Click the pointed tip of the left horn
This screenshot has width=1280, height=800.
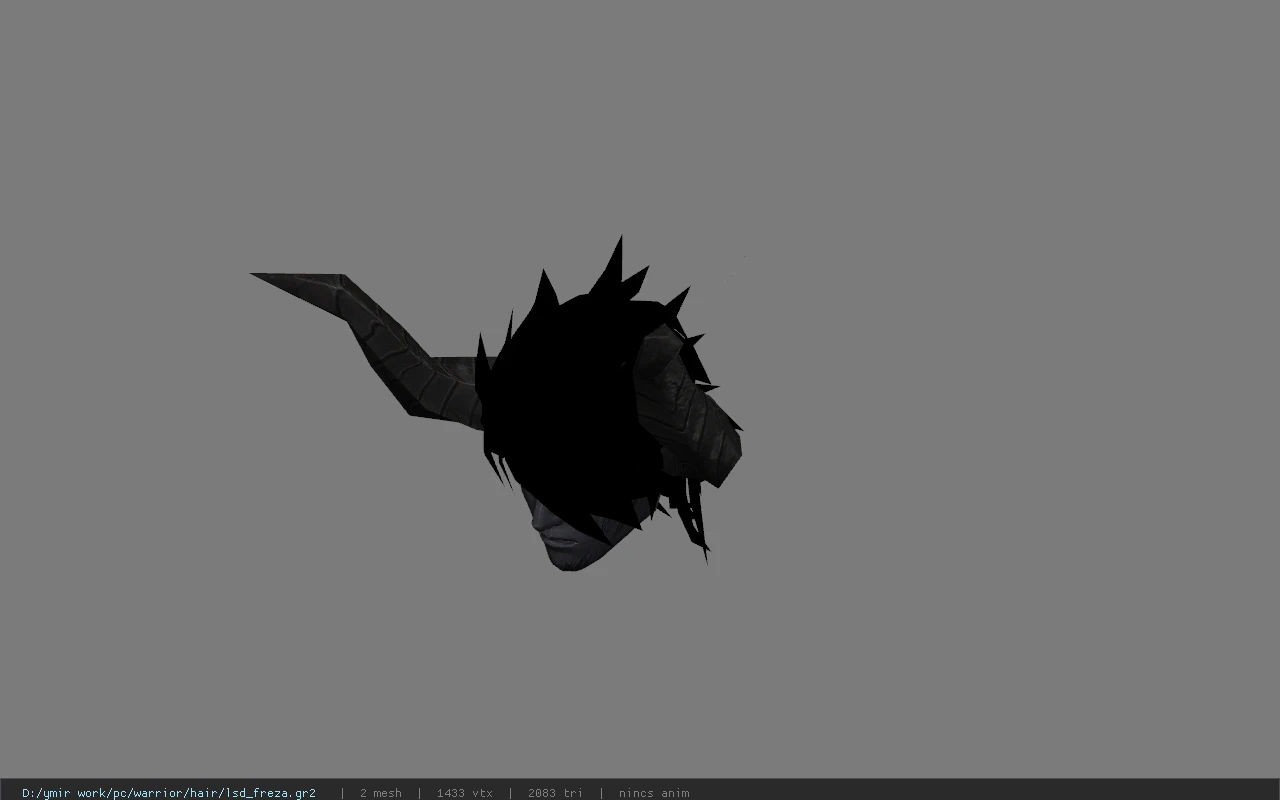[x=262, y=275]
